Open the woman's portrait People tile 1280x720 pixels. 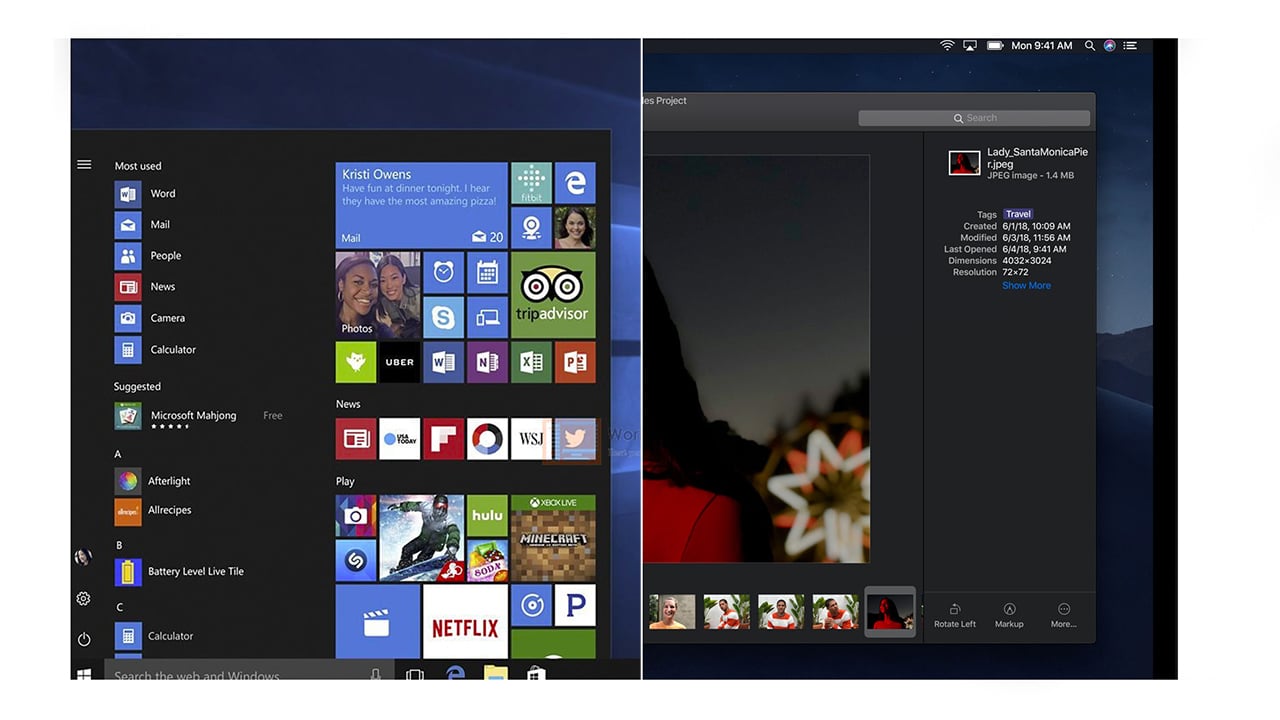[x=575, y=227]
